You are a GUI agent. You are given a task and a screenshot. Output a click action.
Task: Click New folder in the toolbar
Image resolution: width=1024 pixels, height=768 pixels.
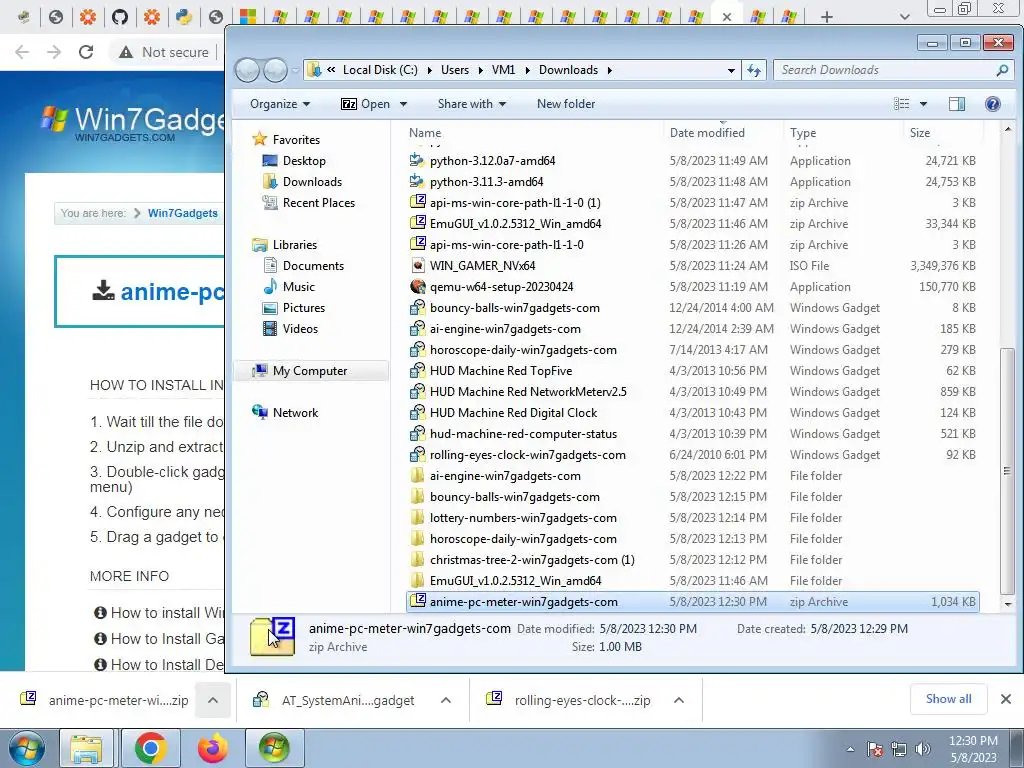coord(566,104)
